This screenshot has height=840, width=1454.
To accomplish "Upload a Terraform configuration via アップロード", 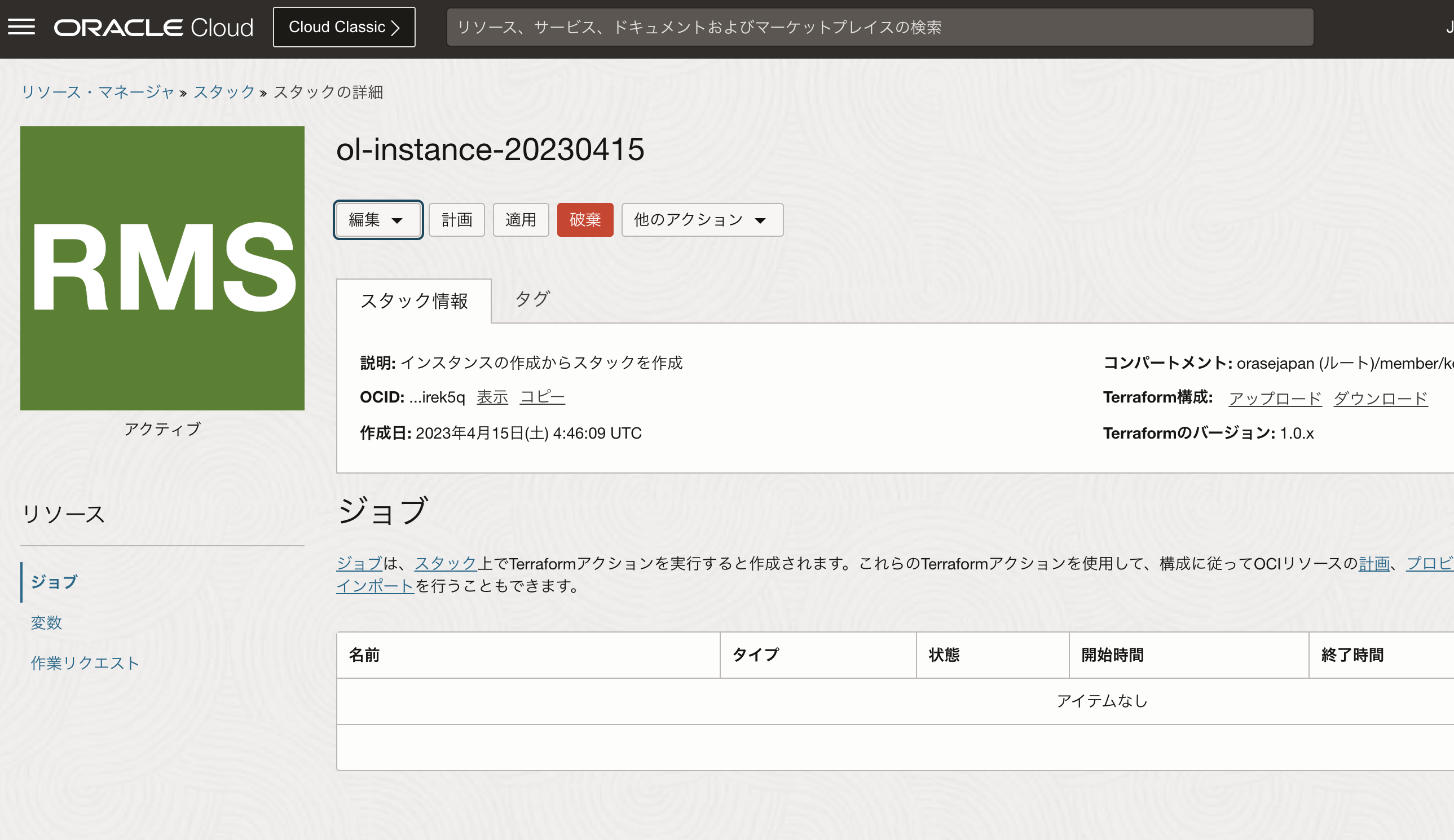I will tap(1275, 397).
